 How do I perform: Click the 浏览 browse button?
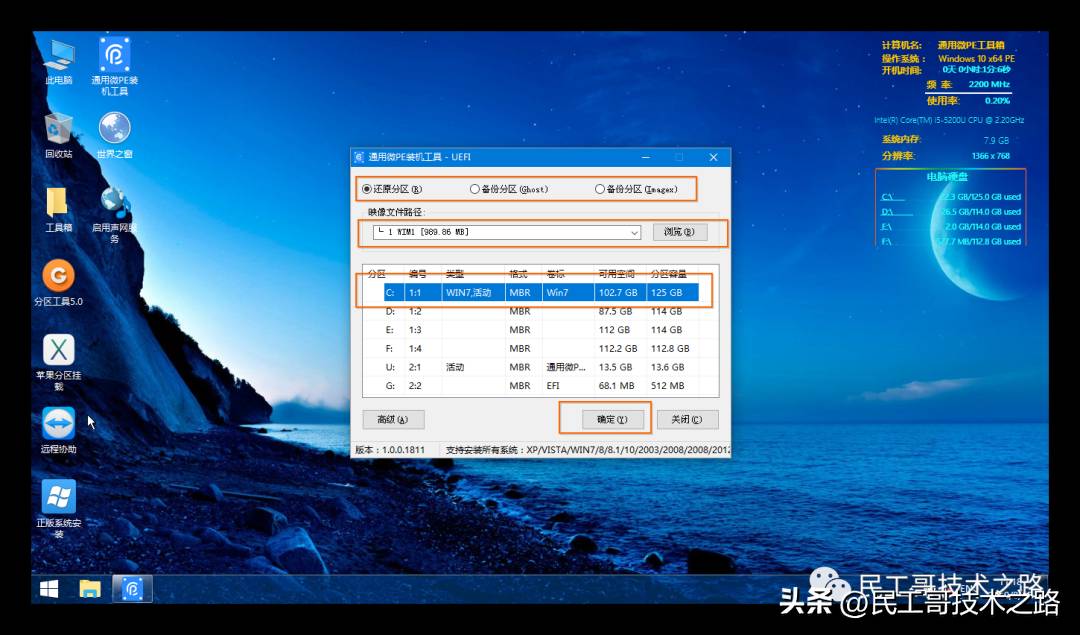(x=679, y=231)
